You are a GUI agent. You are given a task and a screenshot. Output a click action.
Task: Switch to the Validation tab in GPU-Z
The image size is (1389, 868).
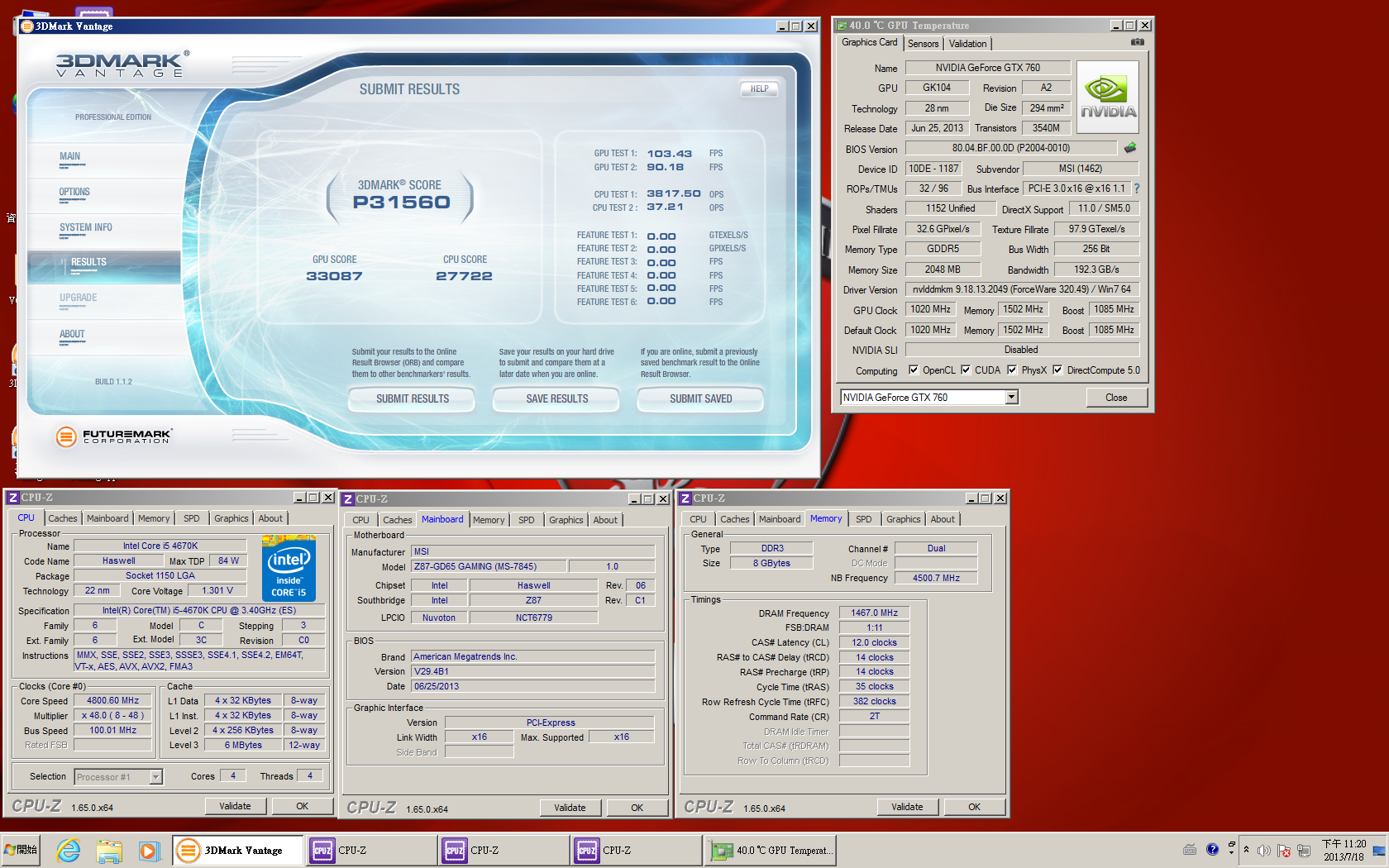coord(967,44)
